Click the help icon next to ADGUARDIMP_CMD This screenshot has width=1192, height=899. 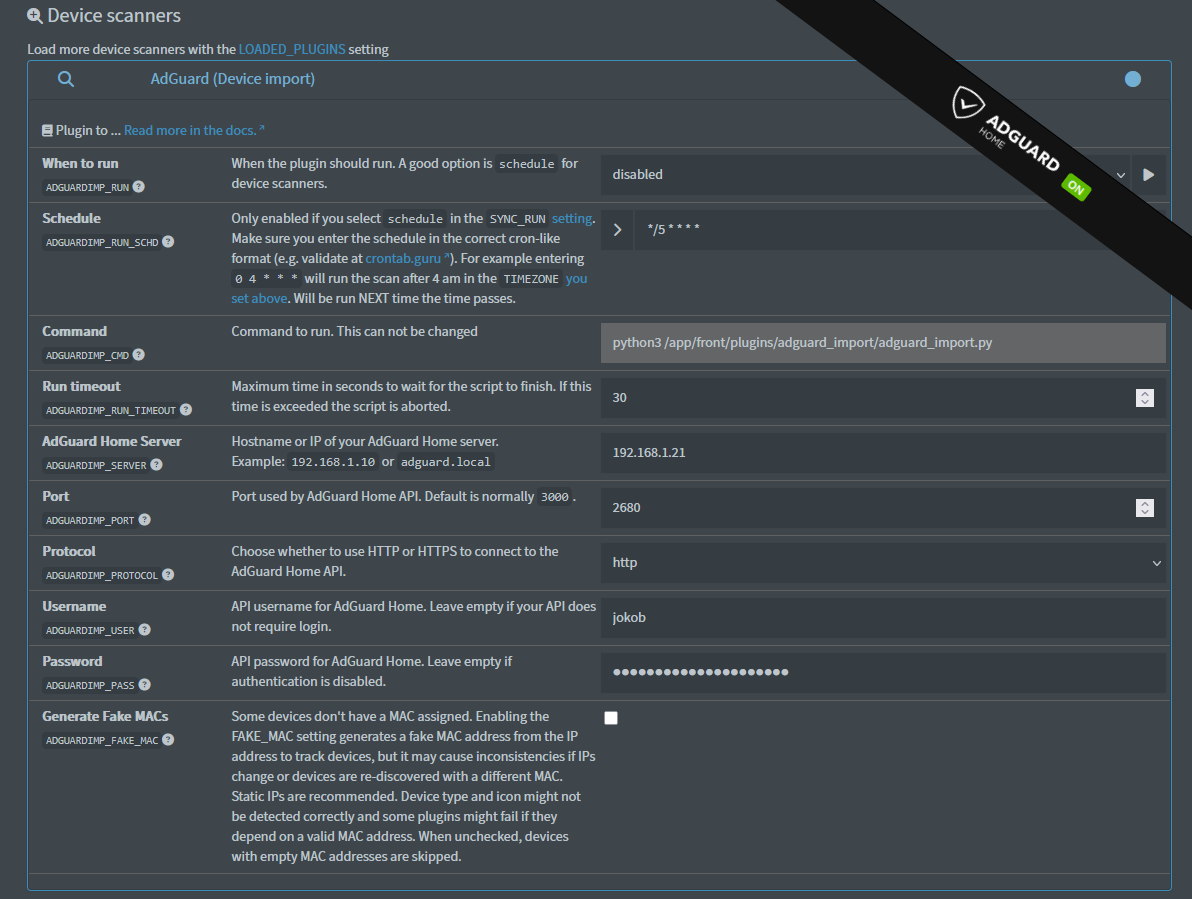pos(138,355)
